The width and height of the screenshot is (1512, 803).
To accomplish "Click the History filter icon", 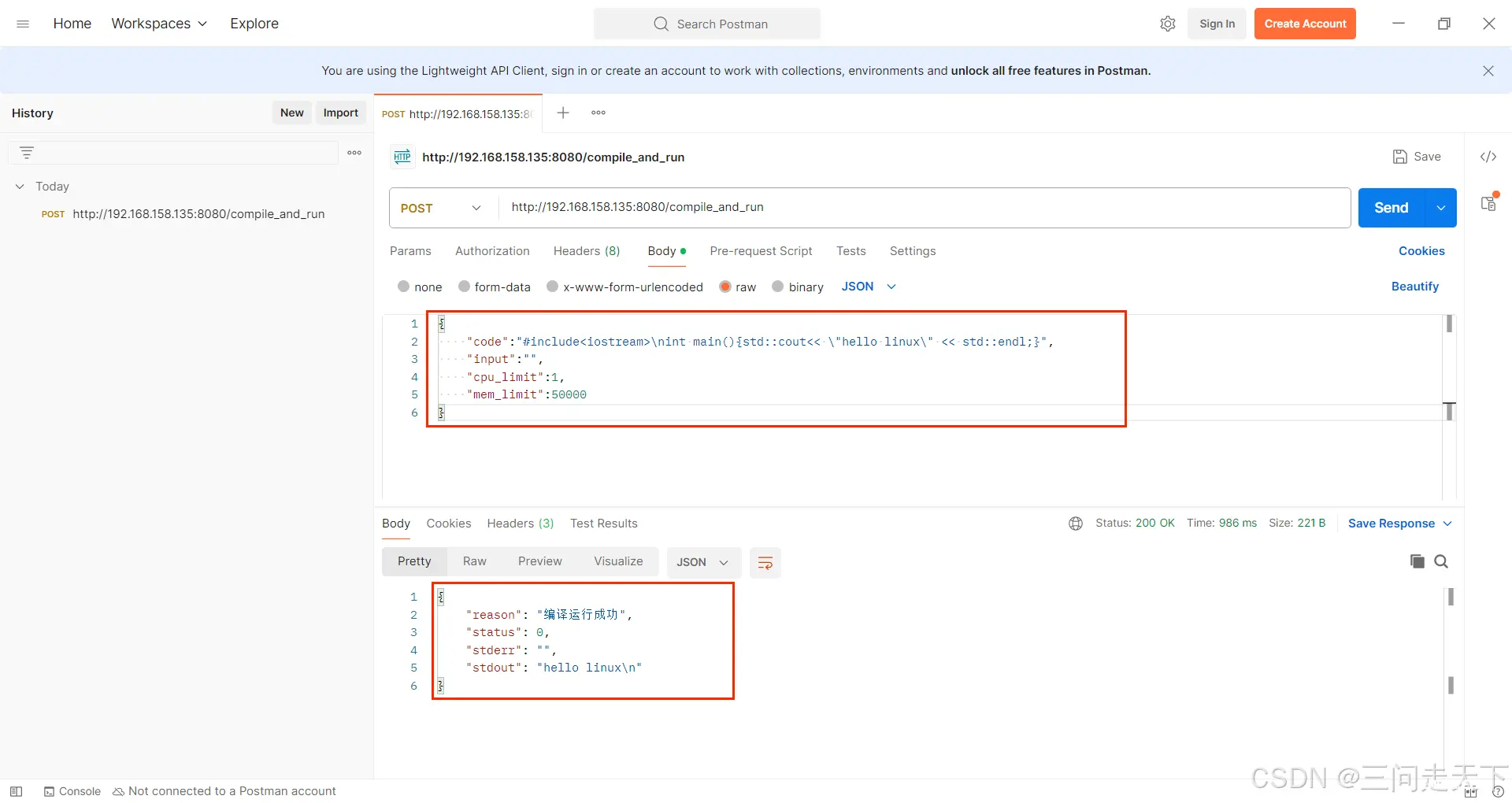I will point(27,153).
